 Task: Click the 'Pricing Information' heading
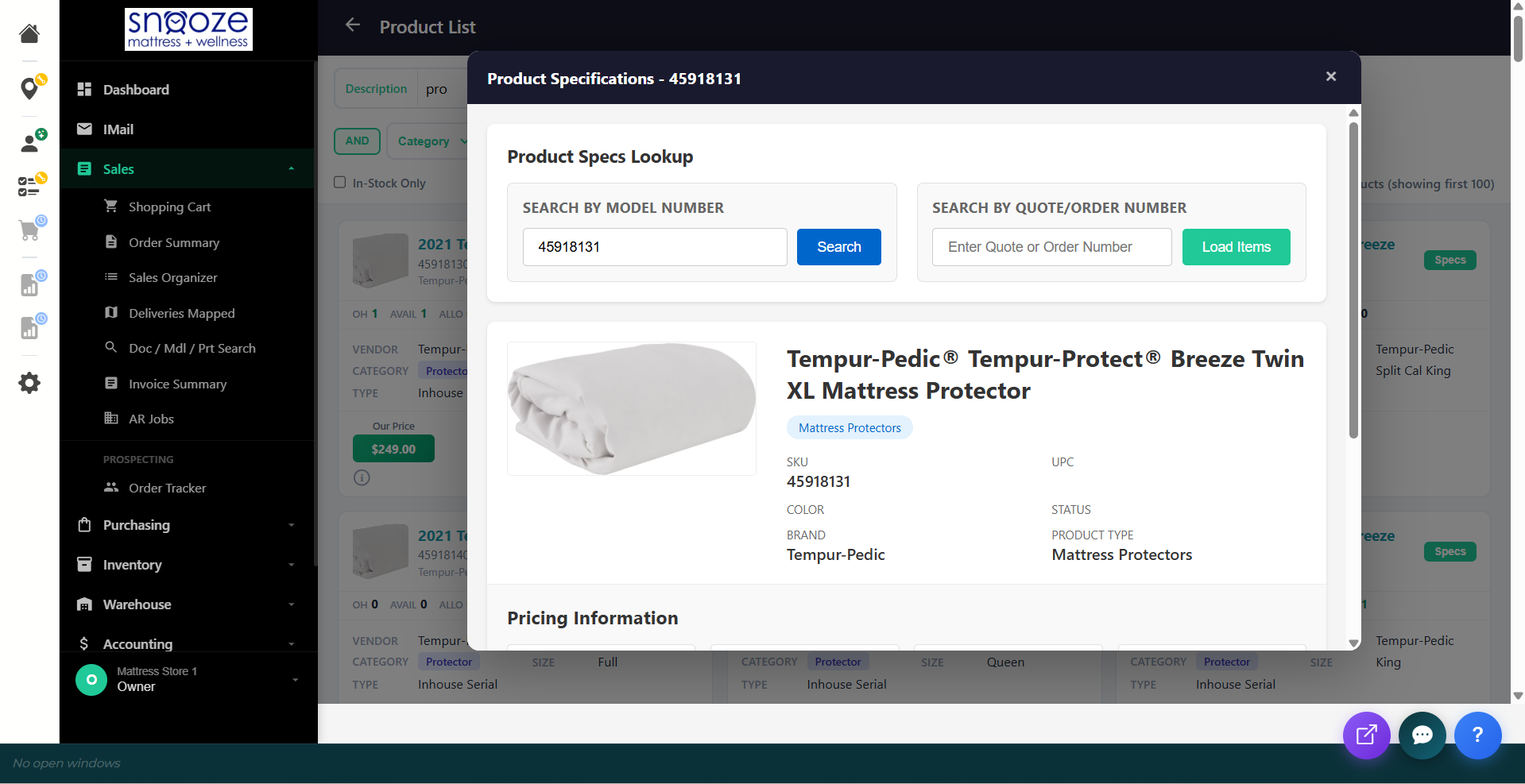coord(593,618)
